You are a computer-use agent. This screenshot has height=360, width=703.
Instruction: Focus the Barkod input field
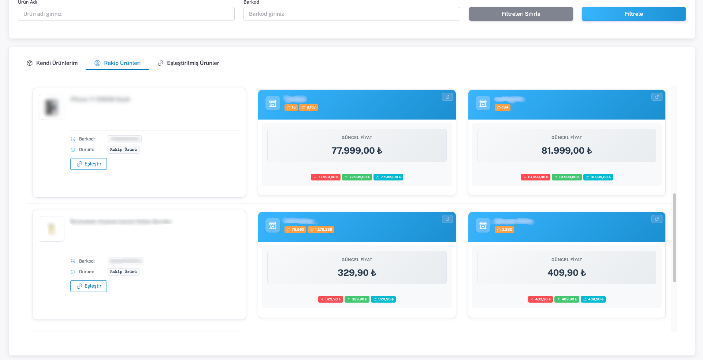coord(352,14)
